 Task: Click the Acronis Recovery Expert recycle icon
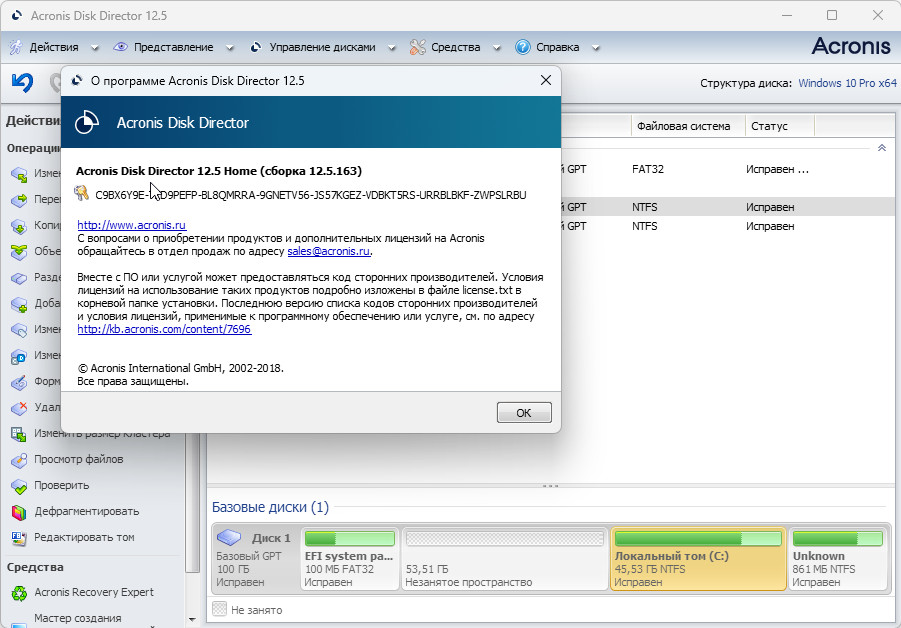(x=18, y=592)
